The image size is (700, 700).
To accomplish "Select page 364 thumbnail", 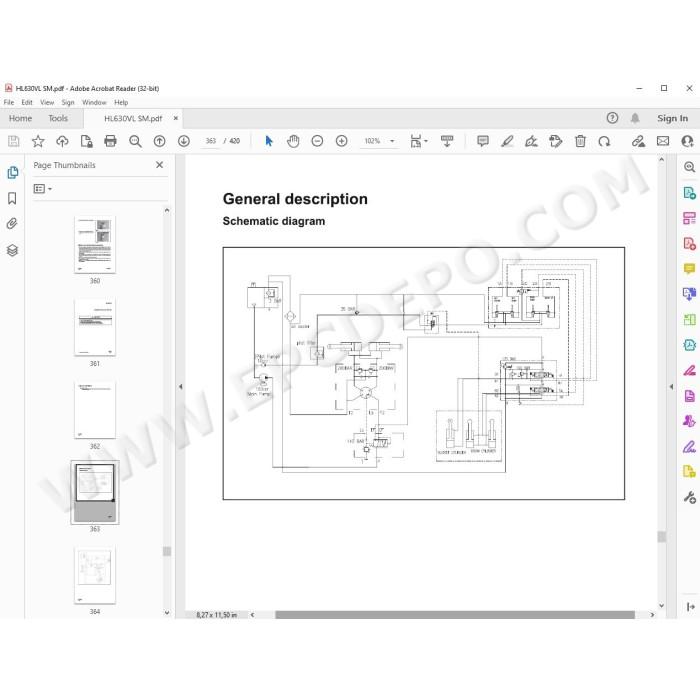I will click(95, 575).
